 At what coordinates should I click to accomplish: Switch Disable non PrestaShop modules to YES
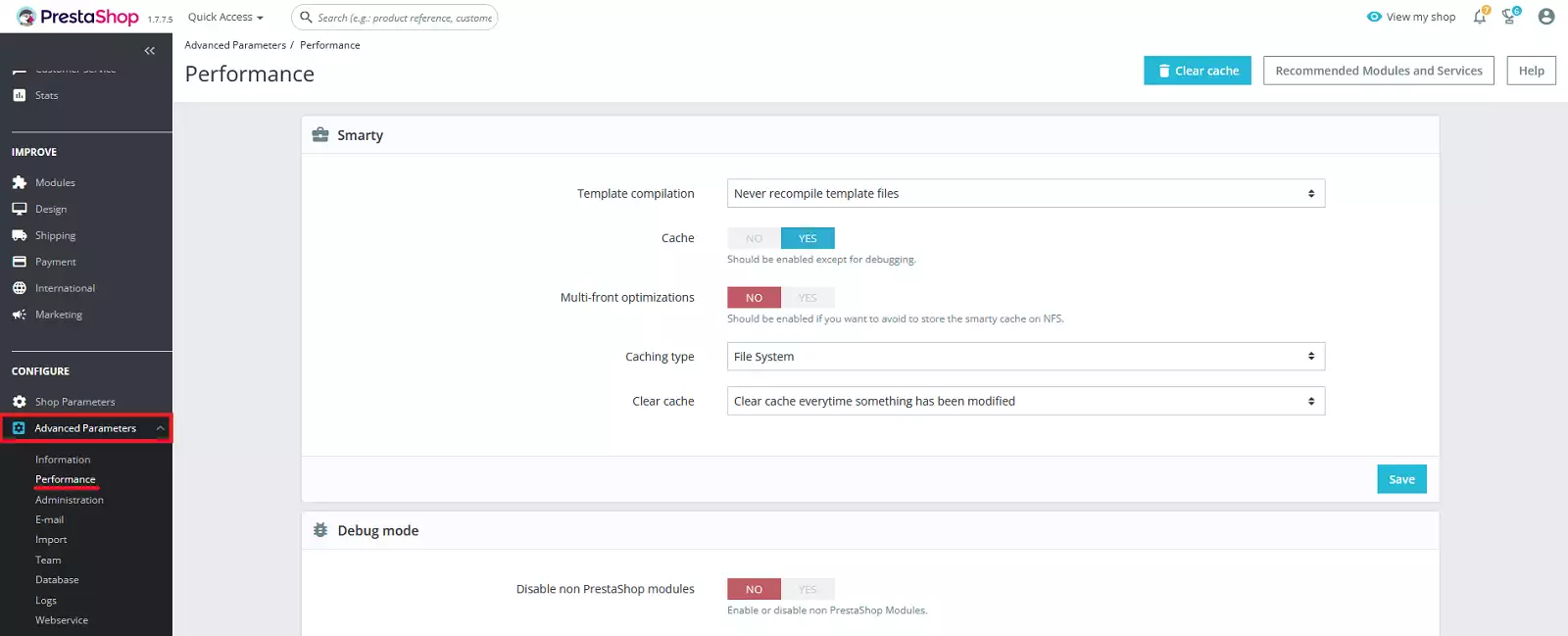pyautogui.click(x=808, y=589)
